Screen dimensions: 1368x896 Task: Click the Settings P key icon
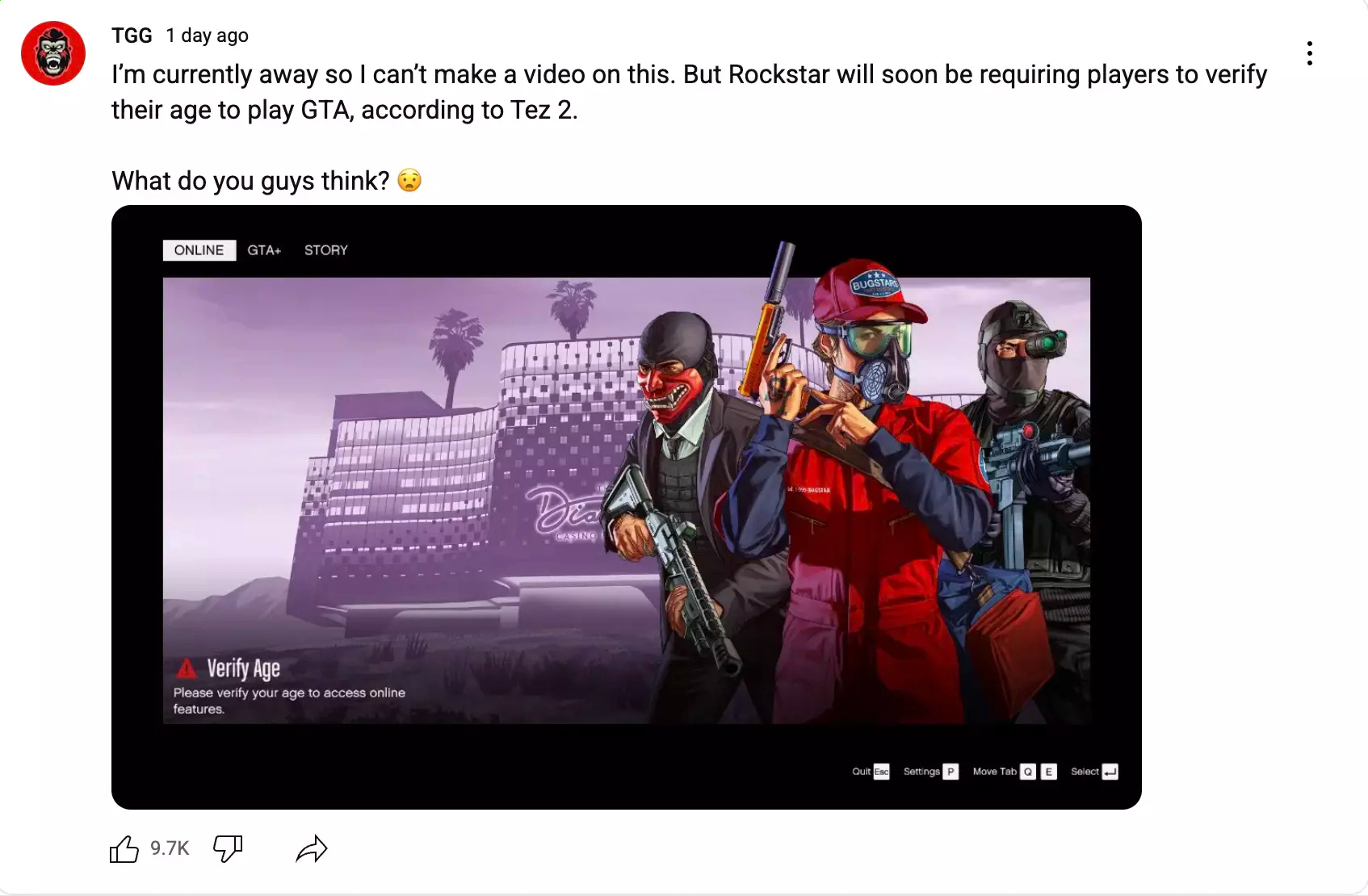951,772
